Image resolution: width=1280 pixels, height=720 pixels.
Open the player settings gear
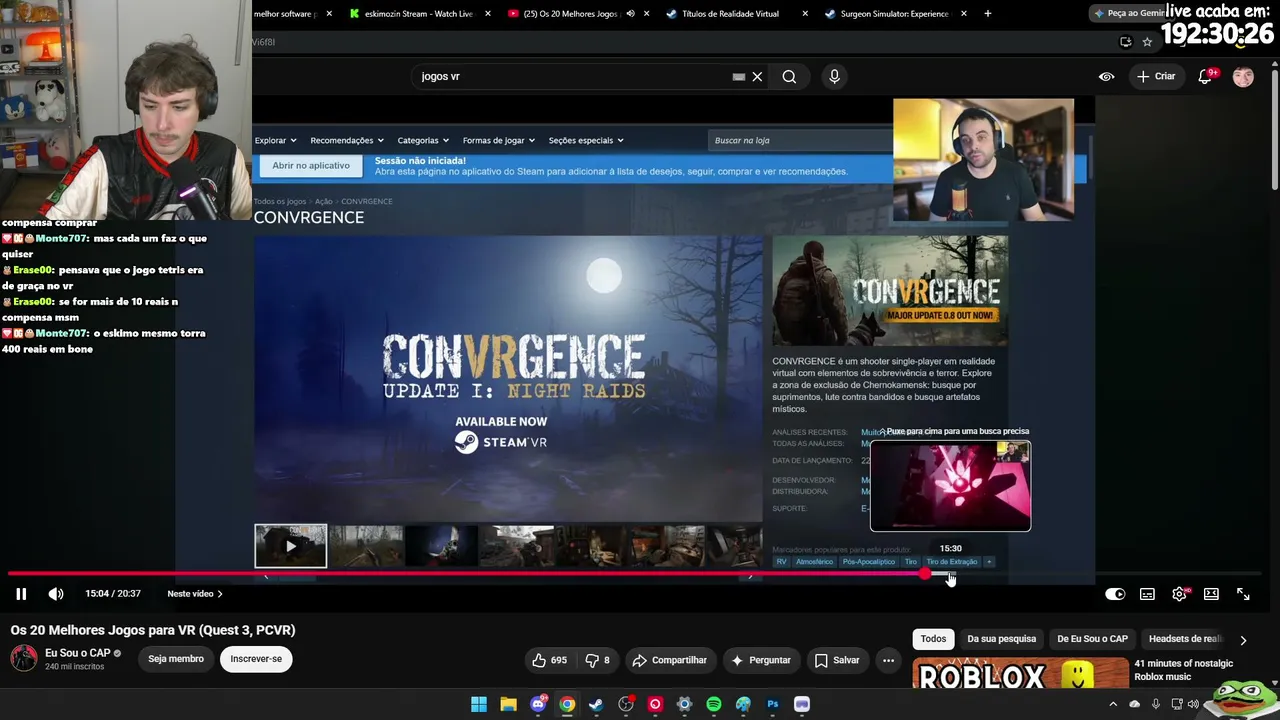(x=1180, y=594)
